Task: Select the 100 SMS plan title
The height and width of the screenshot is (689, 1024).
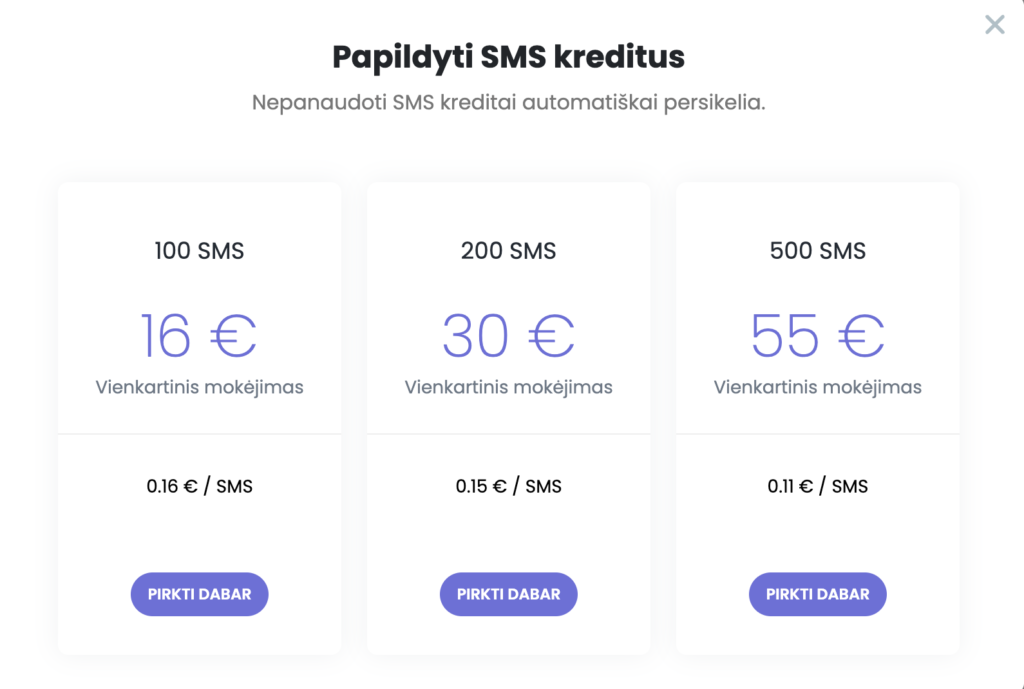Action: [x=199, y=251]
